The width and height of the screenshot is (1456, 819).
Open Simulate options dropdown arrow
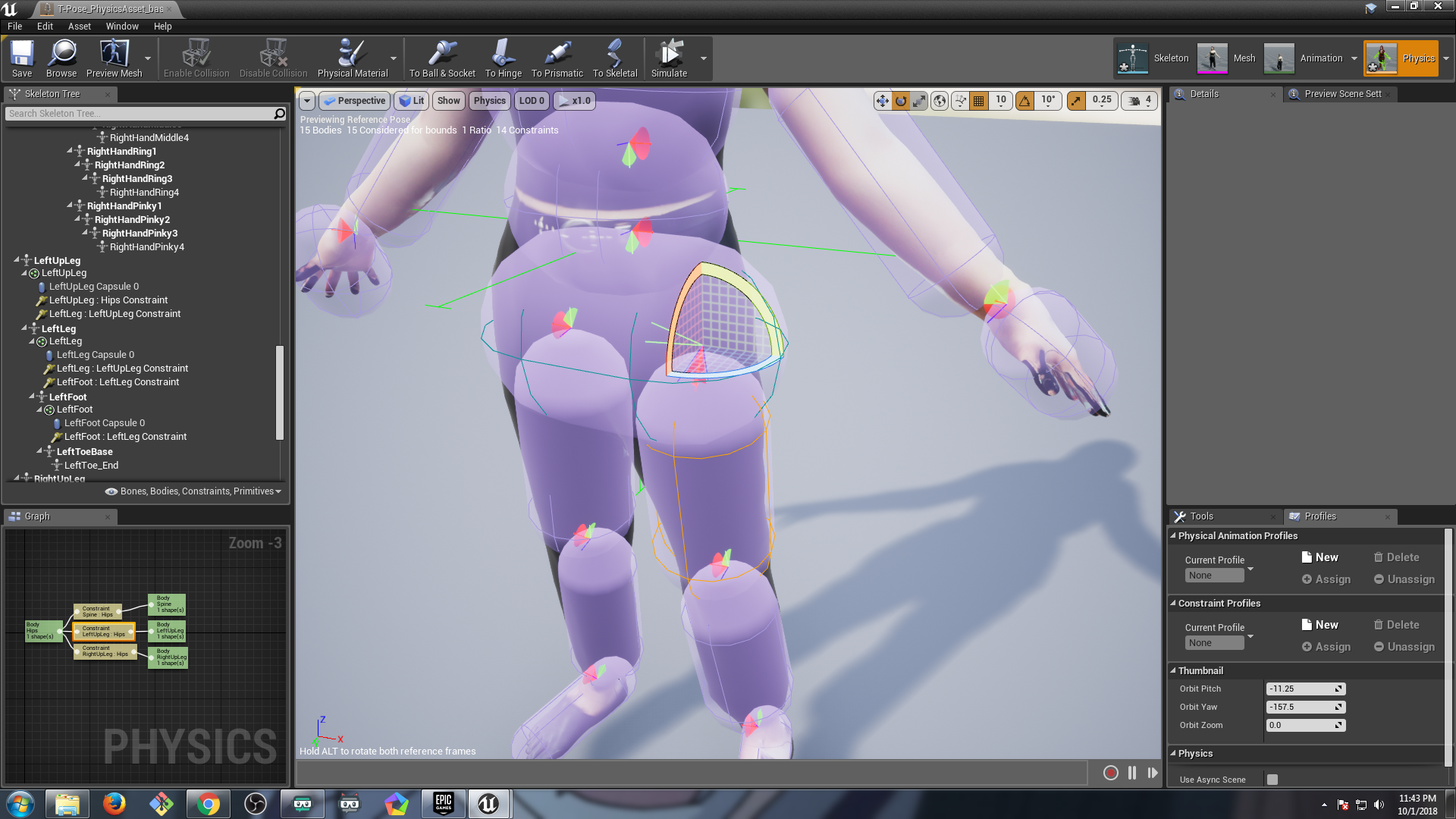pos(704,58)
